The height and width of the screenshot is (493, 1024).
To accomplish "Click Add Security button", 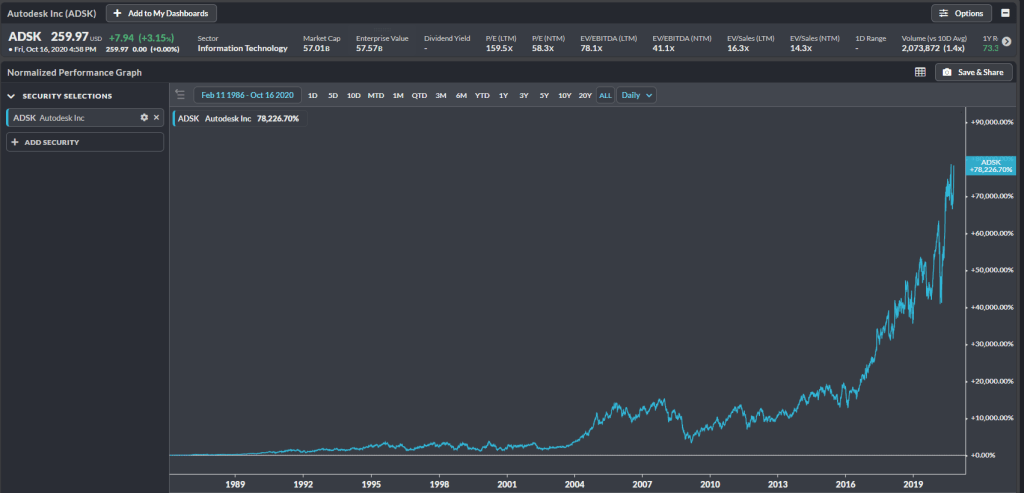I will tap(84, 142).
